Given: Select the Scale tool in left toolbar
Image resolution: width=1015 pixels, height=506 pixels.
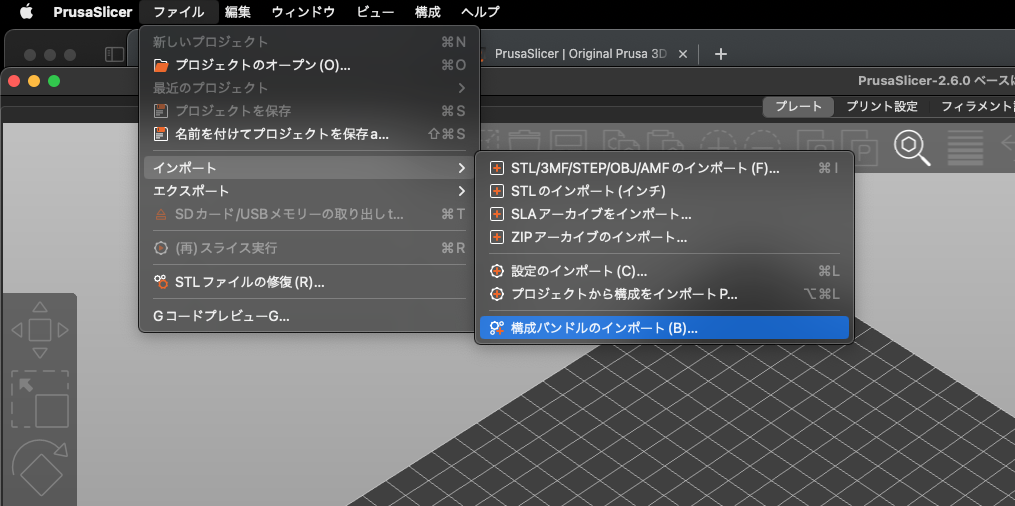Looking at the screenshot, I should coord(39,399).
